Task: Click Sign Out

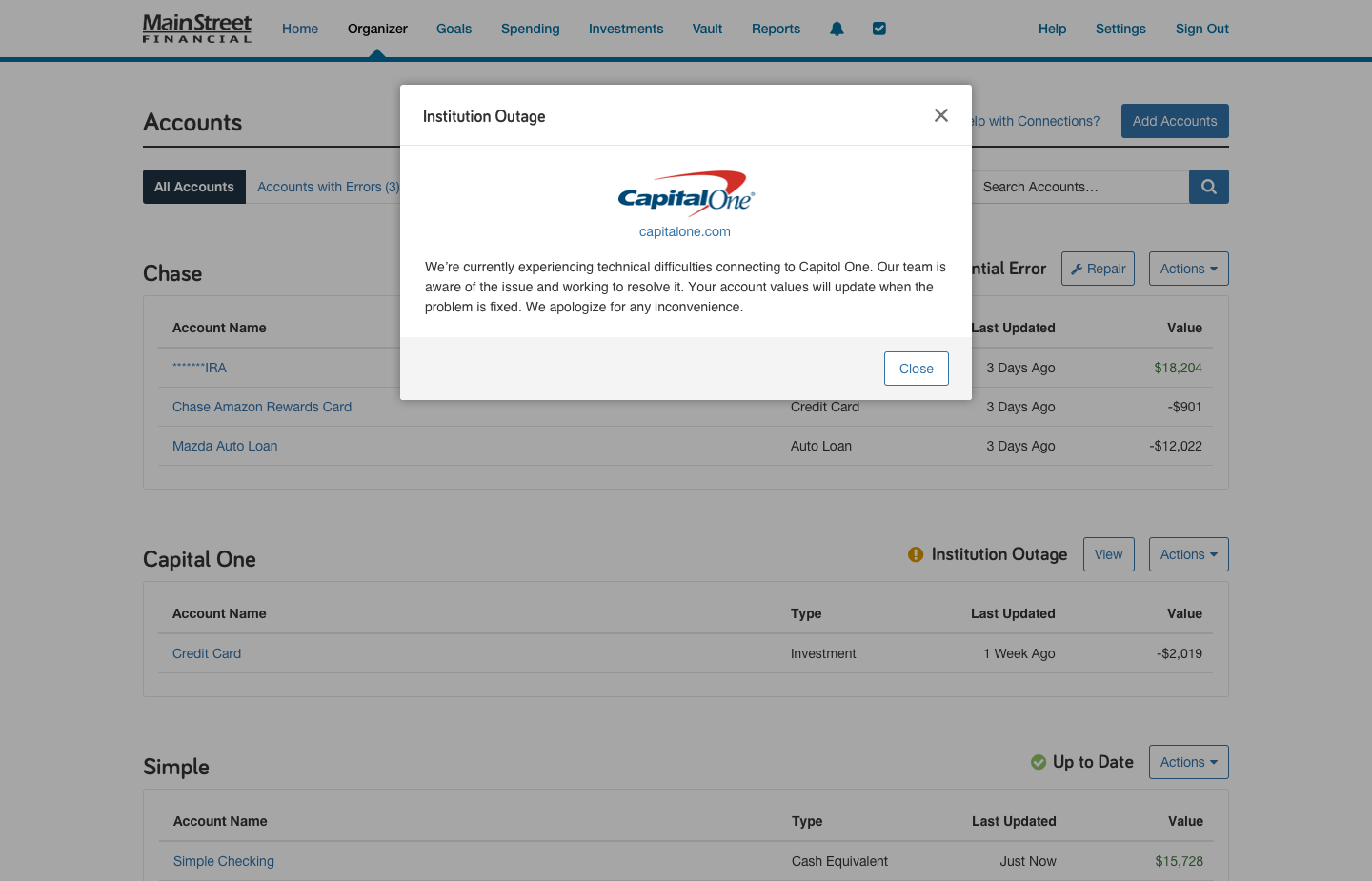Action: (x=1202, y=29)
